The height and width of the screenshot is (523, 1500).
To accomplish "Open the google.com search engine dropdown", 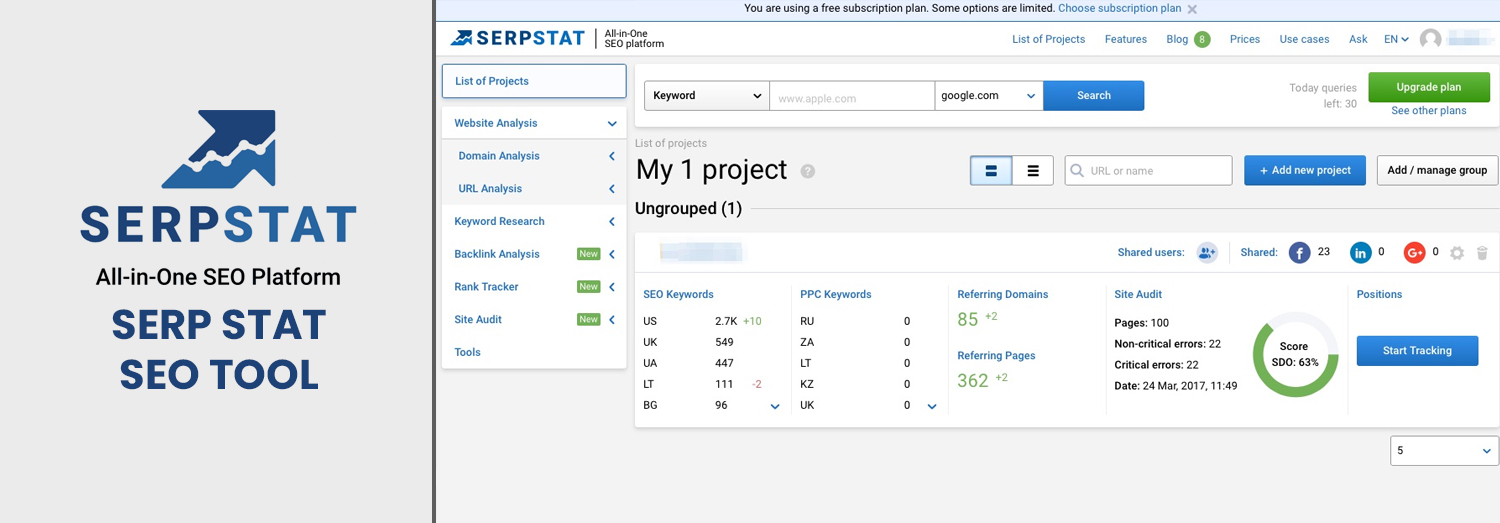I will [x=989, y=96].
